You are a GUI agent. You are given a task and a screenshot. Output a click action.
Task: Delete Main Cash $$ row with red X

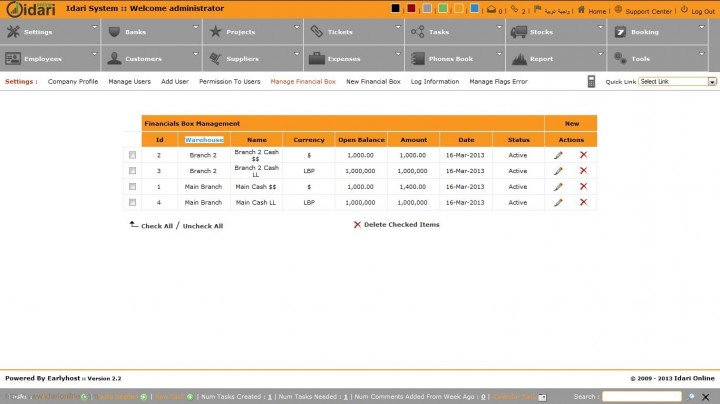[x=583, y=186]
